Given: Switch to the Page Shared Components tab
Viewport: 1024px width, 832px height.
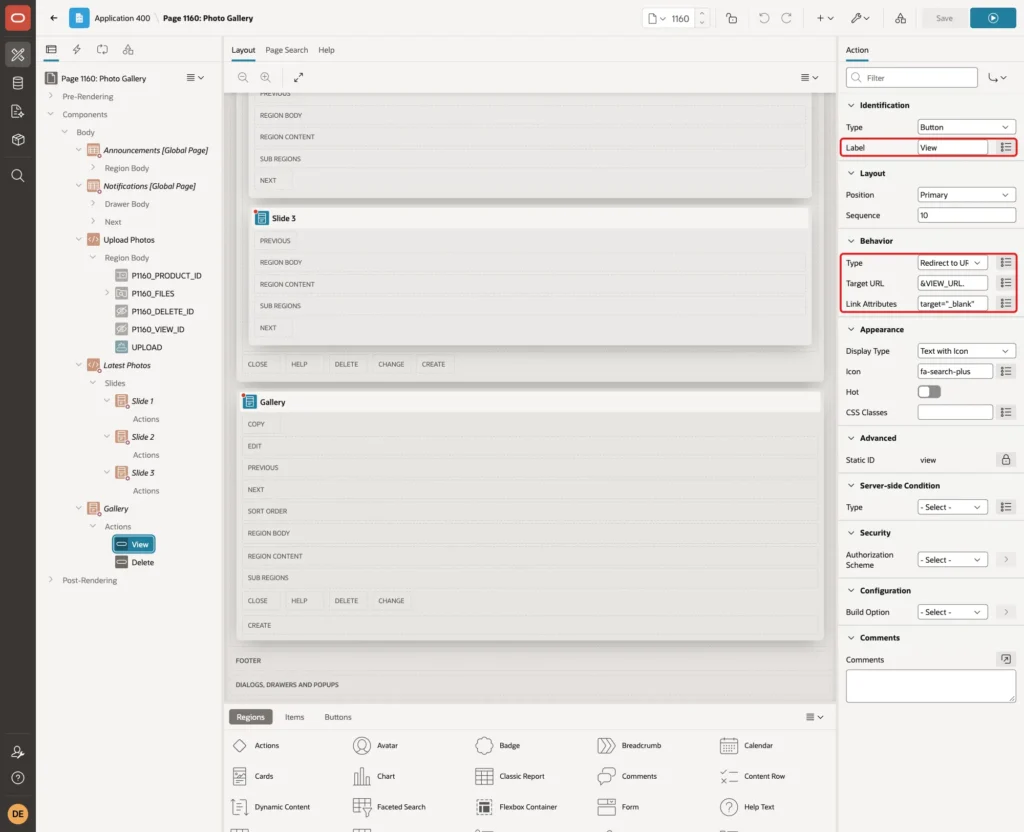Looking at the screenshot, I should click(x=128, y=50).
